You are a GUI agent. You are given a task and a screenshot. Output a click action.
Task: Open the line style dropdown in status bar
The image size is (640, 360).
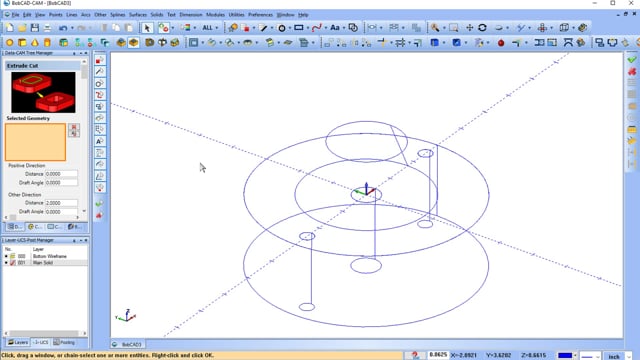[x=597, y=356]
